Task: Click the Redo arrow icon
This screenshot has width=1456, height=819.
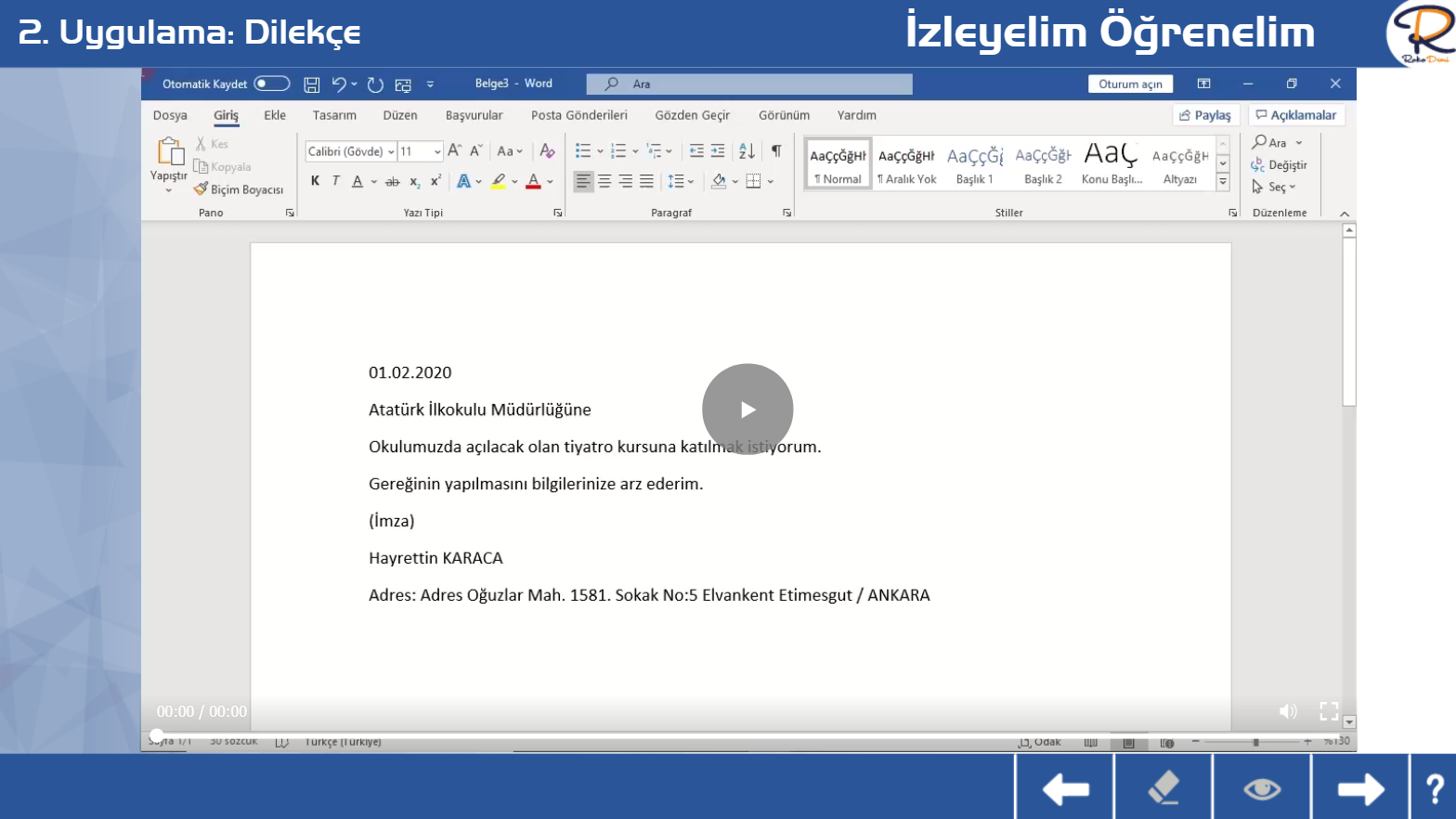Action: [x=375, y=84]
